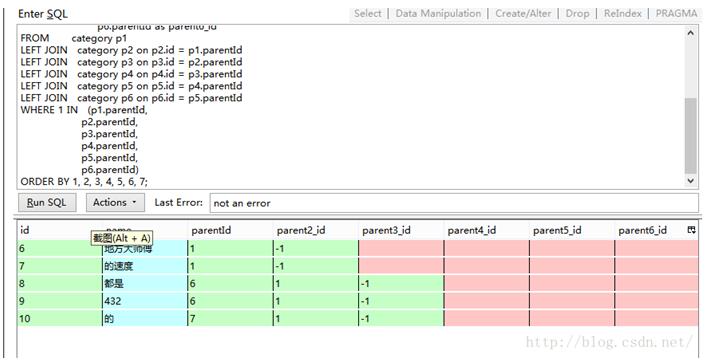Screen dimensions: 708x363
Task: Click the 'WHERE 1 IN' line in editor
Action: [84, 110]
